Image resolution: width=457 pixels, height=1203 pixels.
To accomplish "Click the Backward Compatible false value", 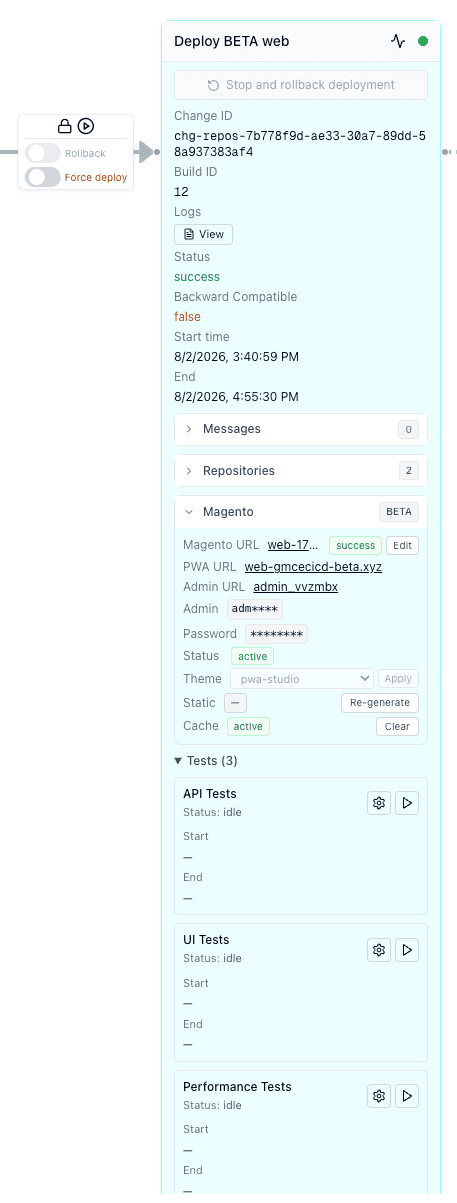I will click(x=187, y=317).
